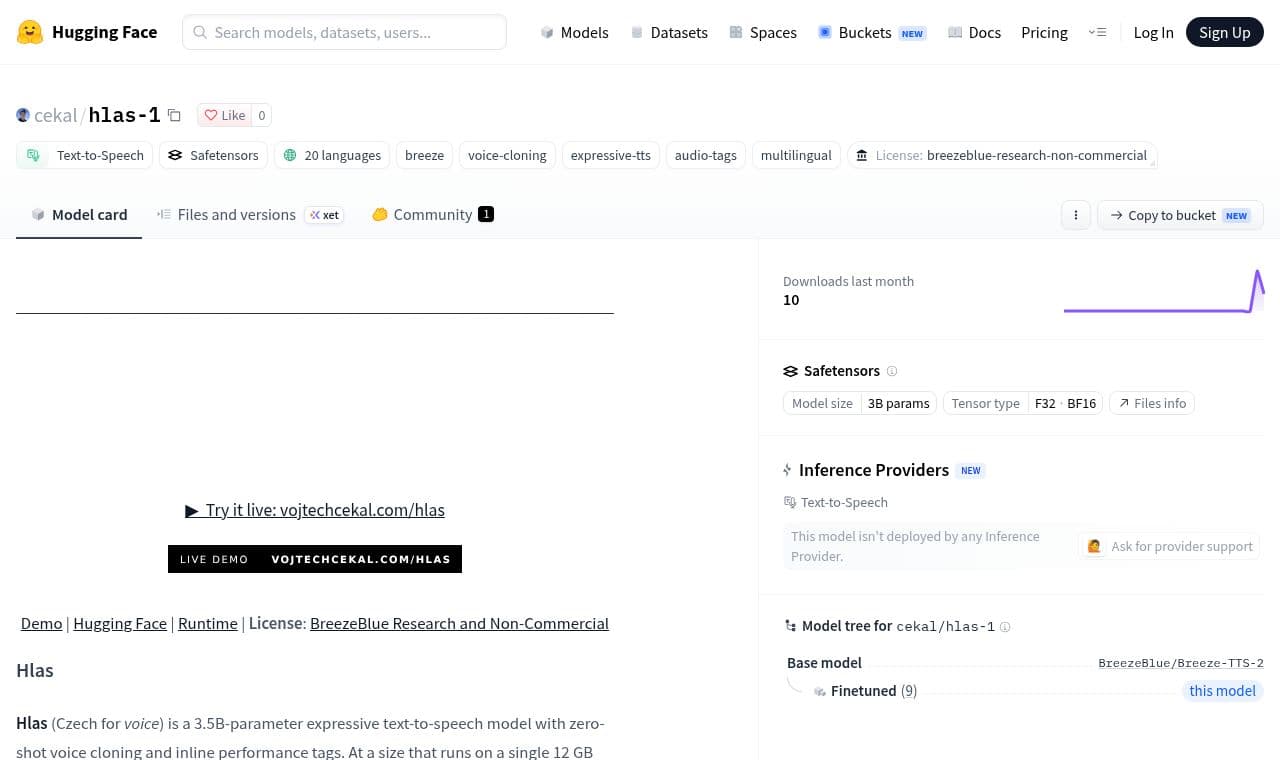The width and height of the screenshot is (1280, 760).
Task: Click the Hugging Face logo emoji
Action: click(30, 32)
